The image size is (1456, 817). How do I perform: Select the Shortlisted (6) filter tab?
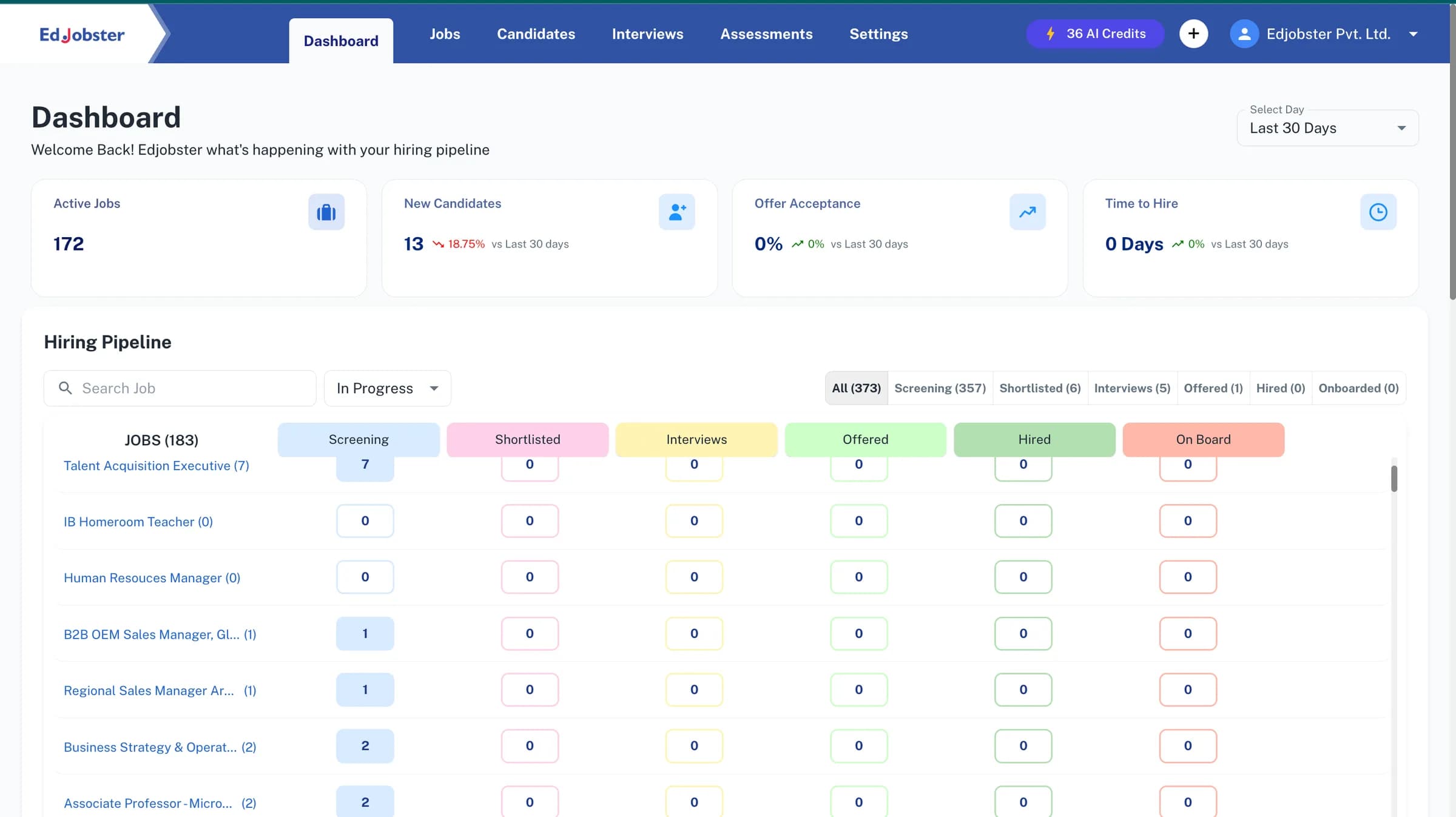(1040, 388)
